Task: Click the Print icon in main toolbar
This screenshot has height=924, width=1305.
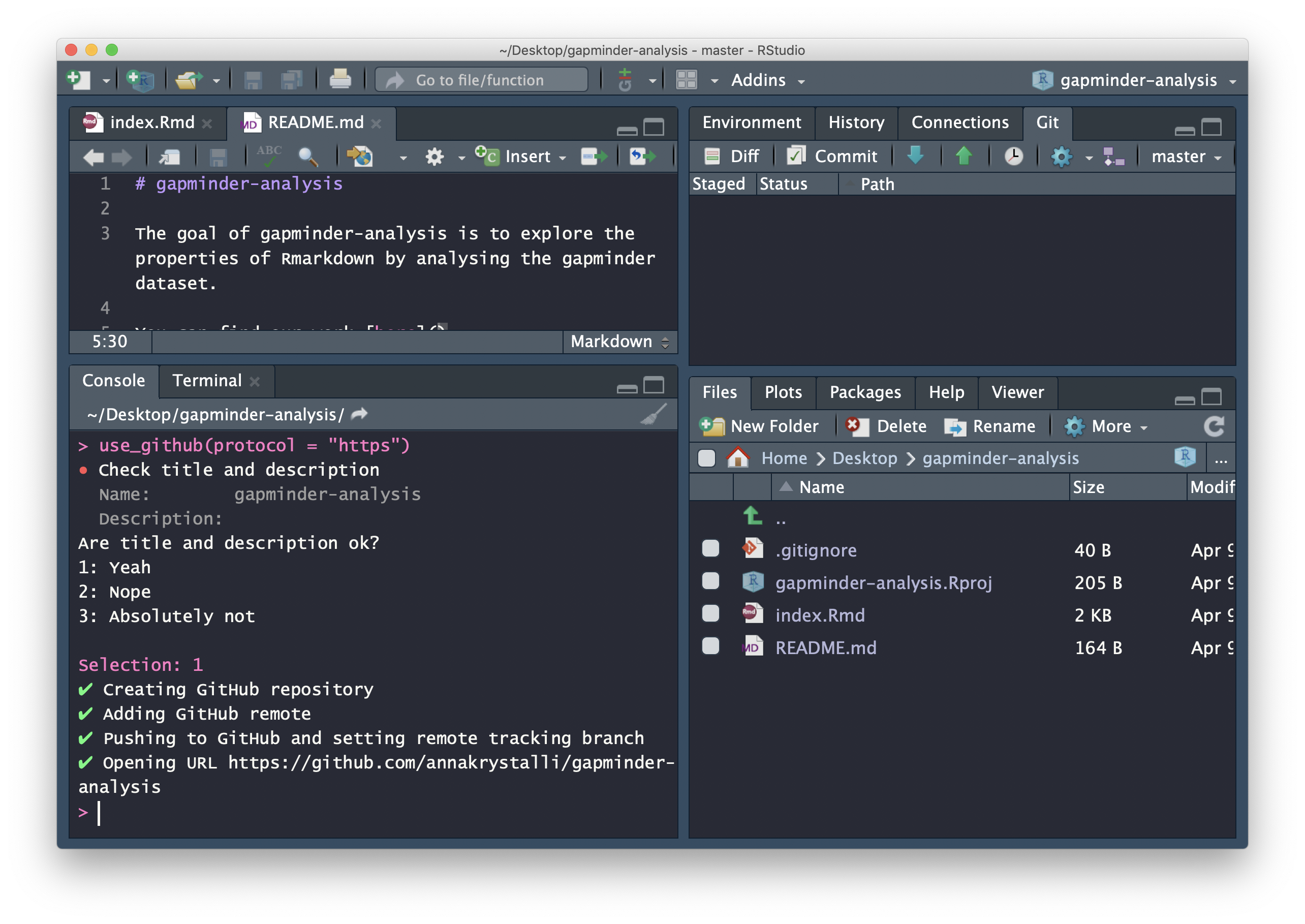Action: pyautogui.click(x=340, y=79)
